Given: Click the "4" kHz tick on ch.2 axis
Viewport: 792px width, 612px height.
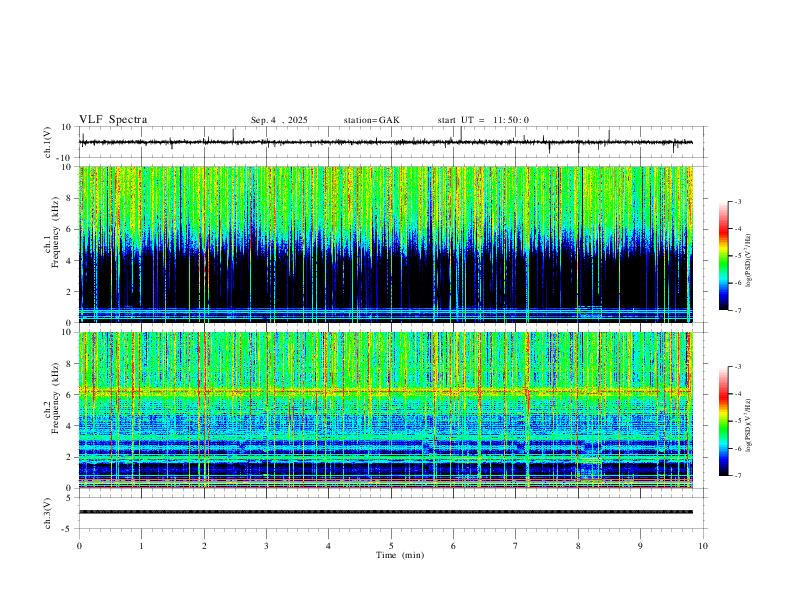Looking at the screenshot, I should point(71,426).
